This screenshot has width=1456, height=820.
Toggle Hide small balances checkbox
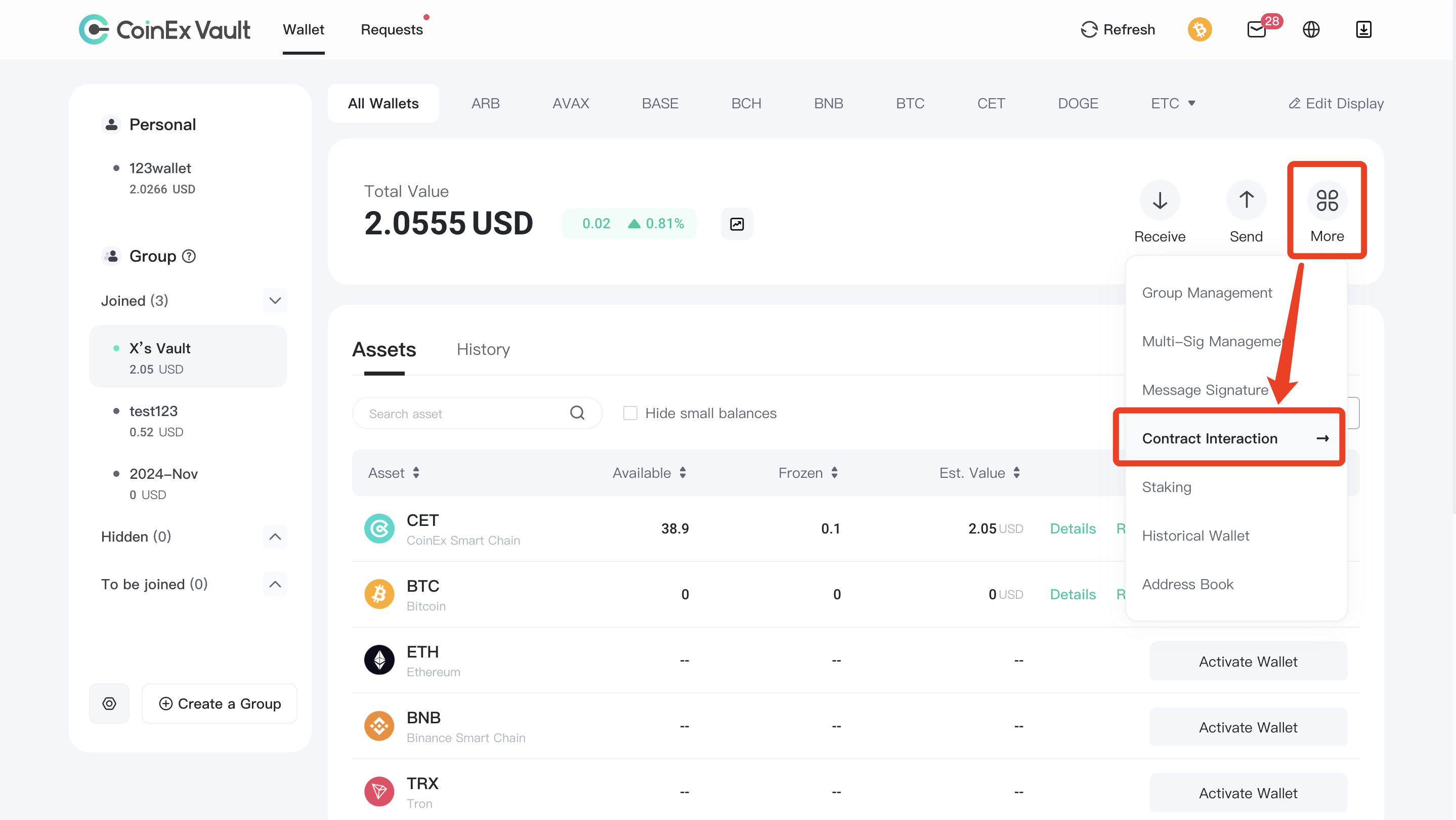pyautogui.click(x=630, y=414)
